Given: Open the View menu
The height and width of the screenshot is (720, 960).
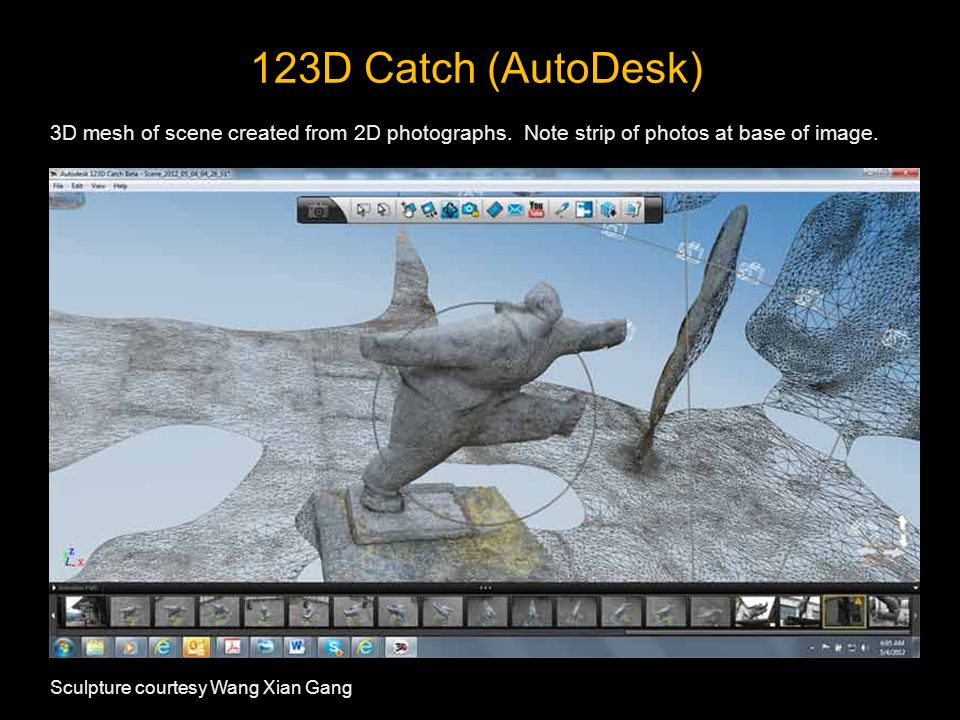Looking at the screenshot, I should [x=98, y=186].
